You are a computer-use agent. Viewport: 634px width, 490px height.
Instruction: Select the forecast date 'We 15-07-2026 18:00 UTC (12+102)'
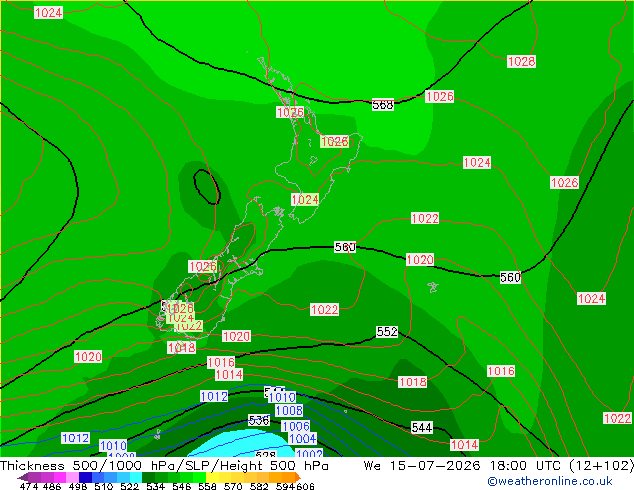pyautogui.click(x=498, y=466)
